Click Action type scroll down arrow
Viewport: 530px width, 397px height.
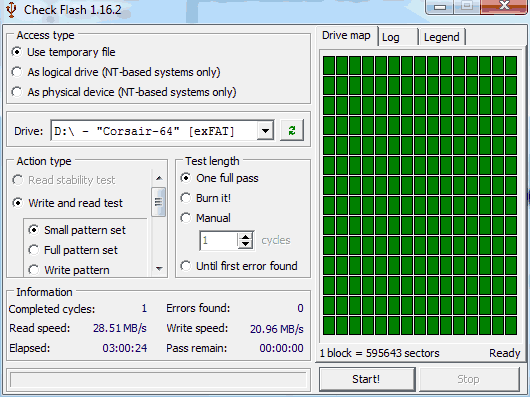[159, 269]
